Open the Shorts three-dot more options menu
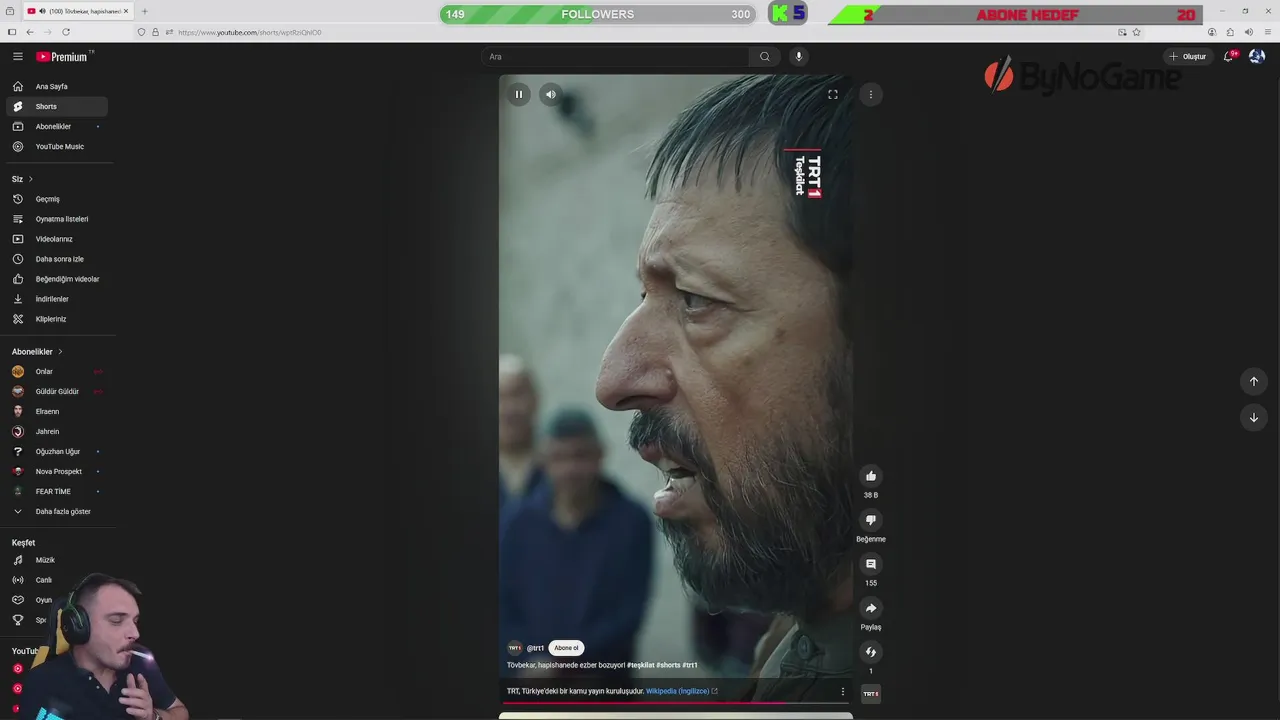This screenshot has width=1280, height=720. click(871, 94)
